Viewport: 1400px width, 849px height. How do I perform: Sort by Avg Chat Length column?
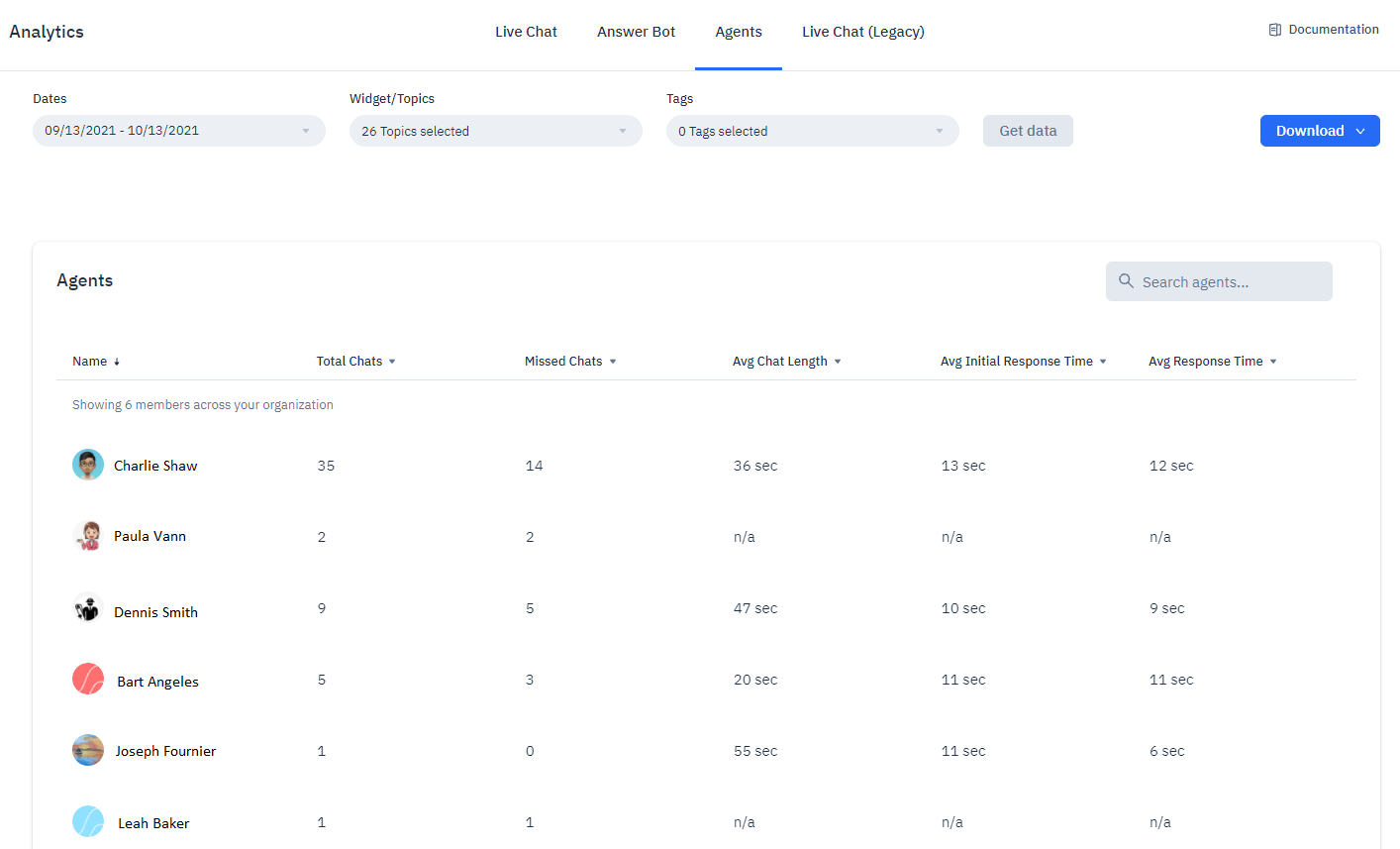click(787, 362)
